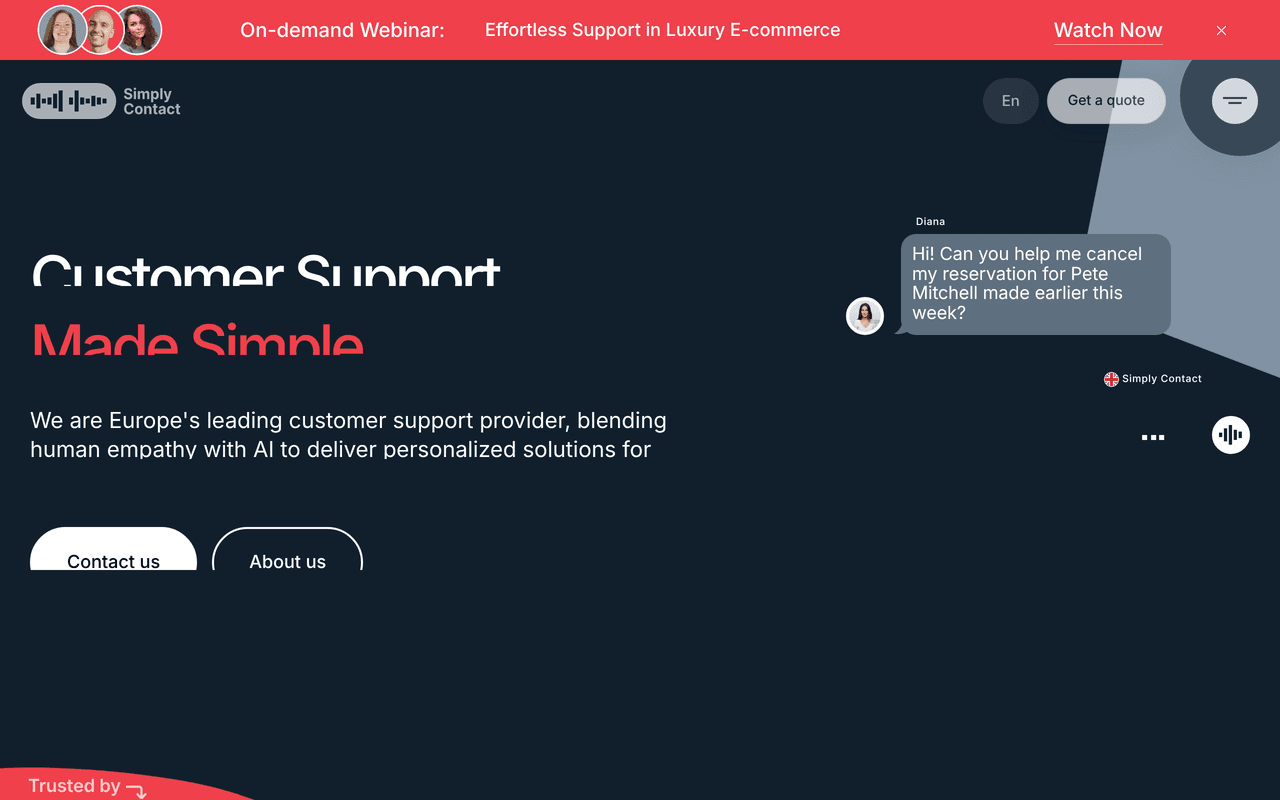The height and width of the screenshot is (800, 1280).
Task: Click the Trusted by arrow label
Action: [88, 787]
